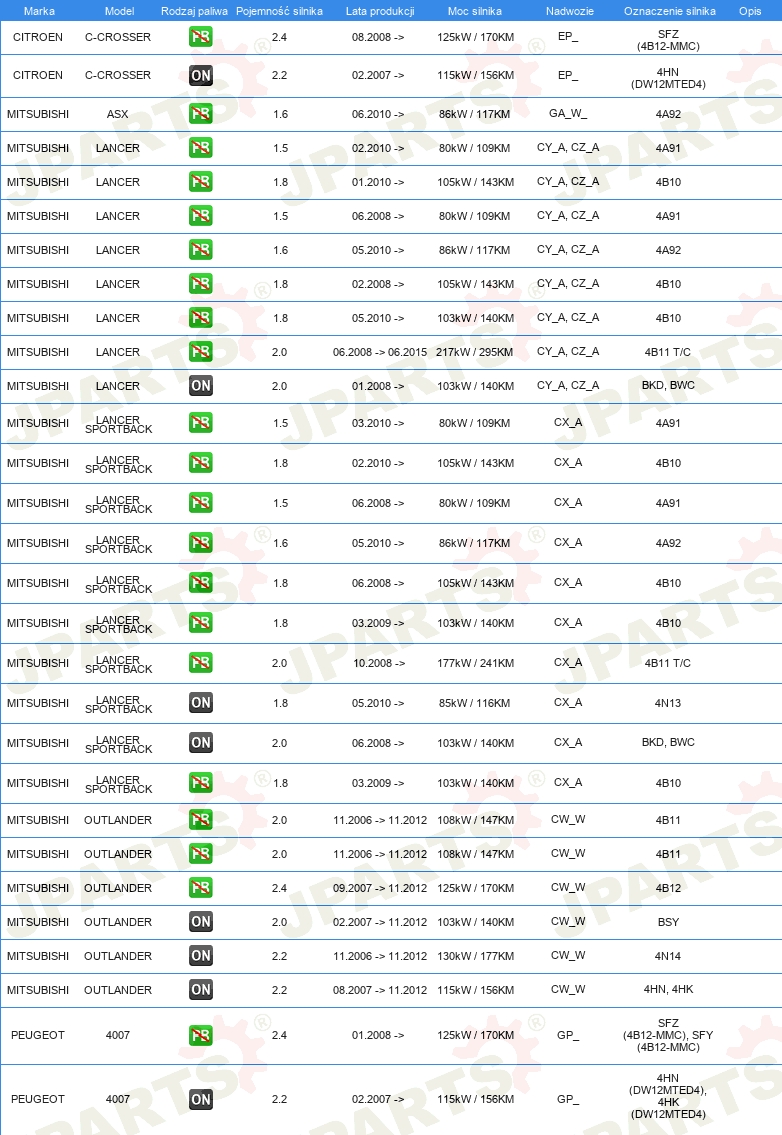Viewport: 782px width, 1135px height.
Task: Click the Lata produkcji column header
Action: [x=380, y=11]
